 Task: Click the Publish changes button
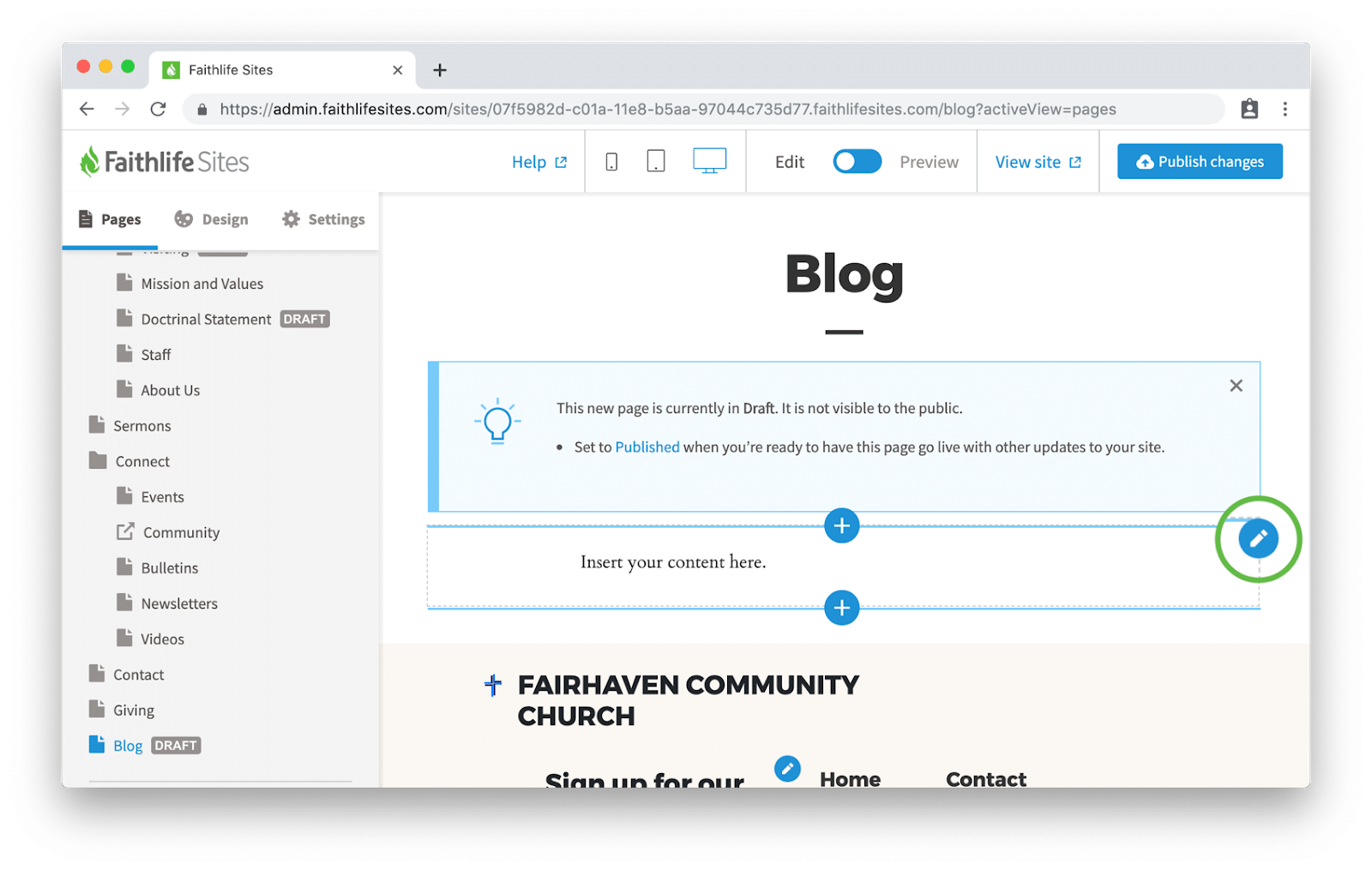coord(1200,161)
